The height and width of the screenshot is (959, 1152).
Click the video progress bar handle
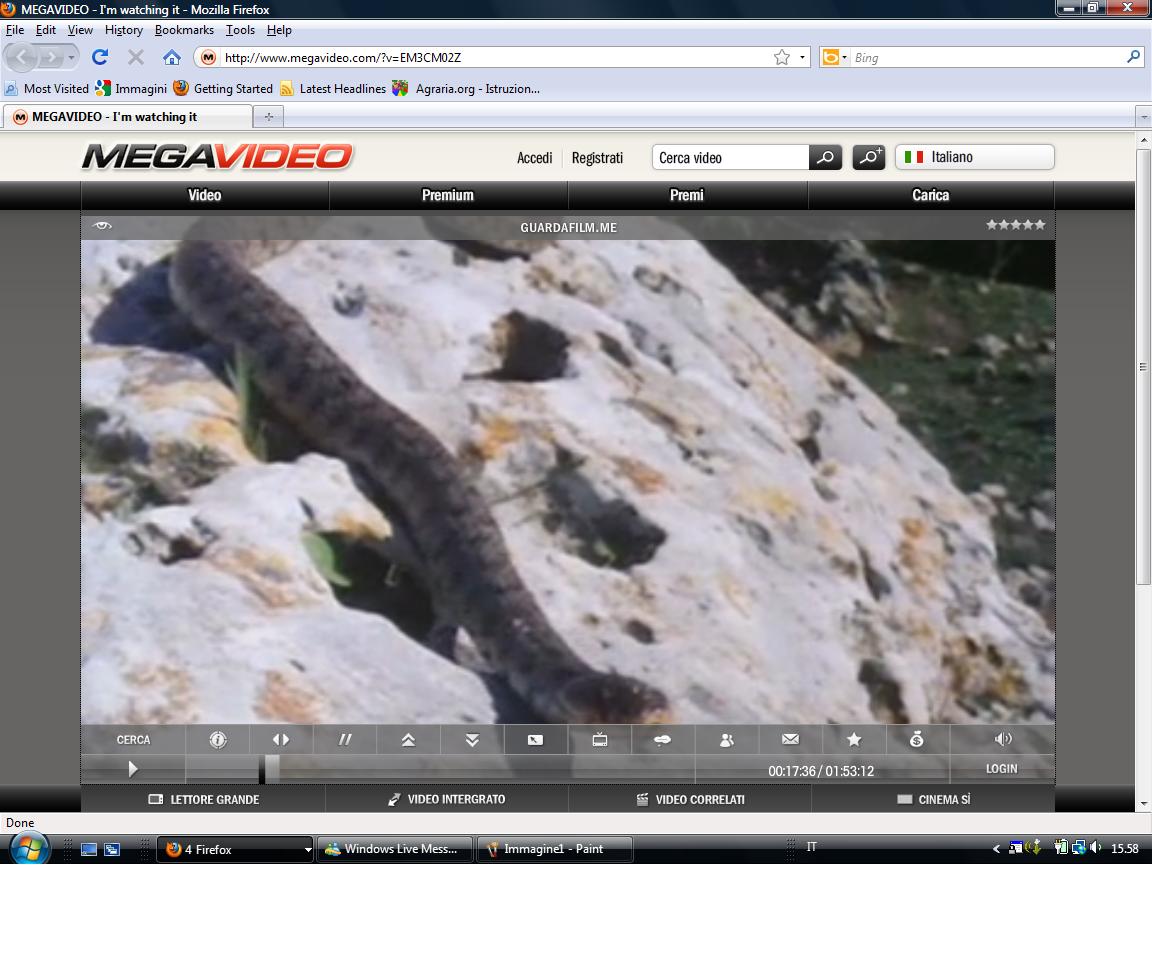coord(272,769)
